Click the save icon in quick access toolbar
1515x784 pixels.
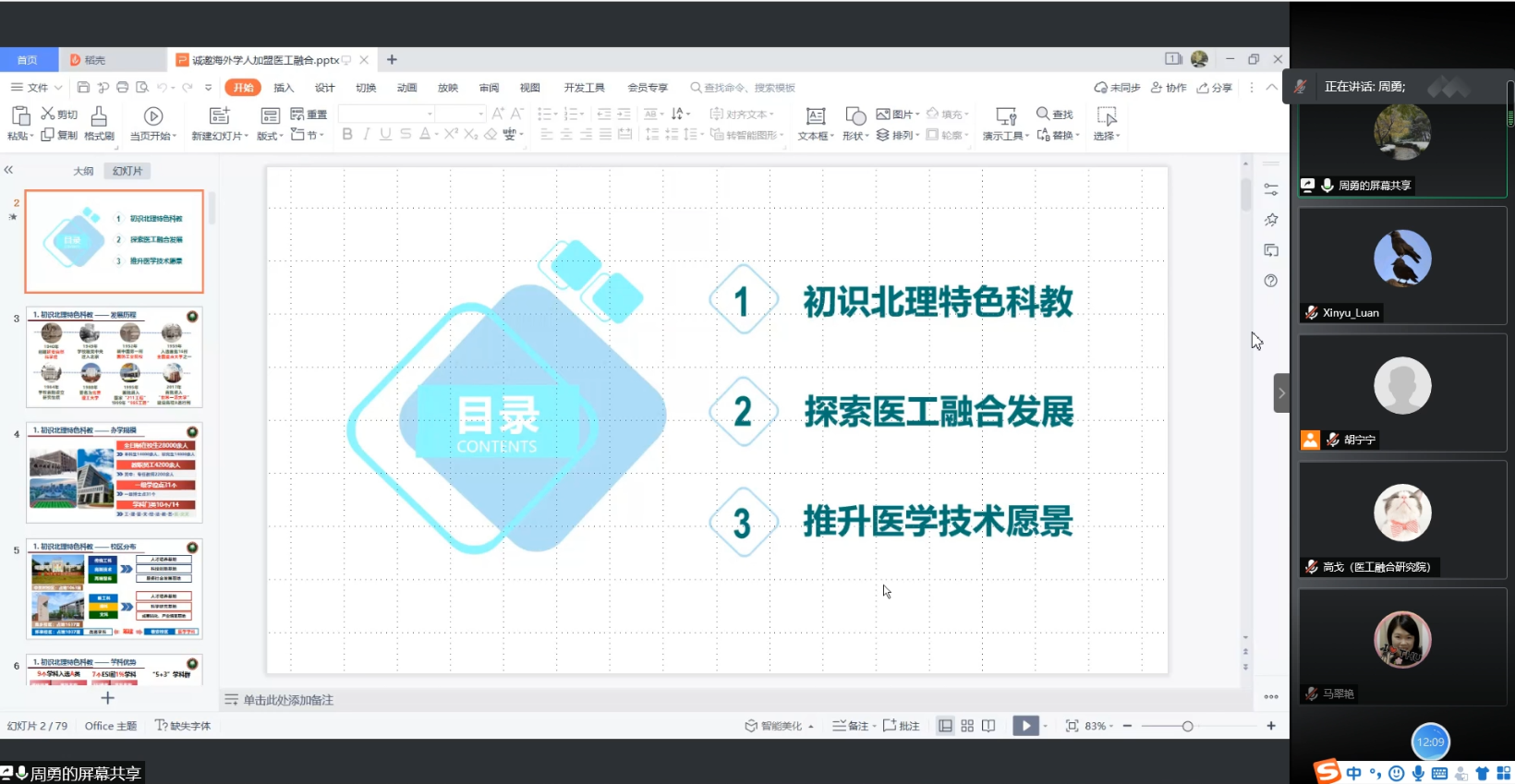tap(83, 88)
